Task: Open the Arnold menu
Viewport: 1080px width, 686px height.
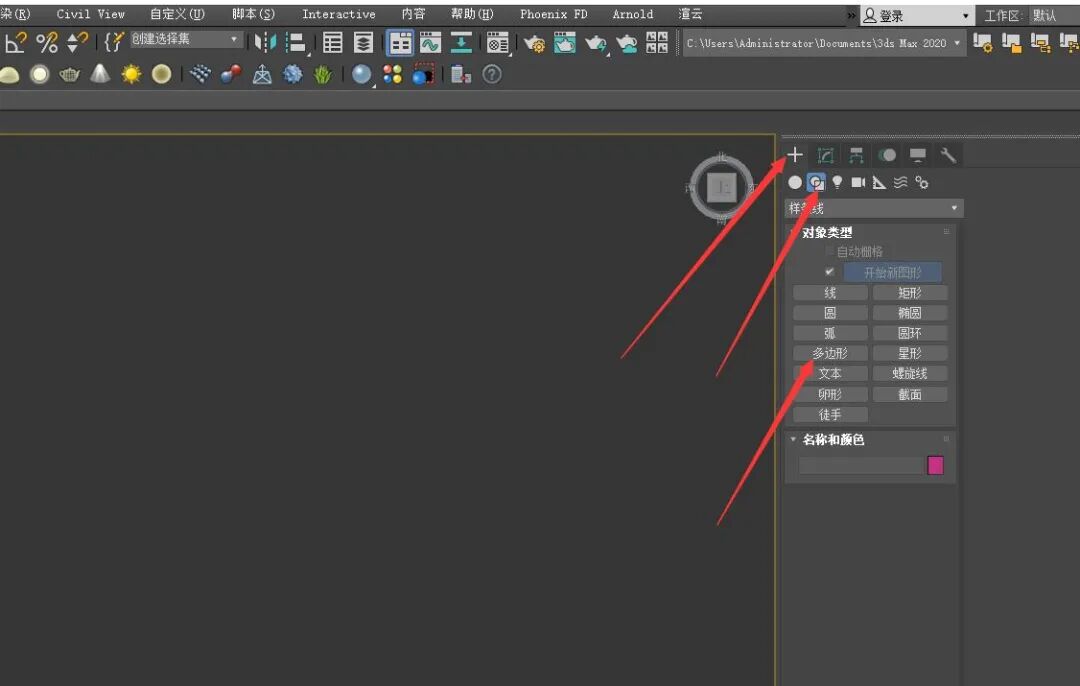Action: pos(632,14)
